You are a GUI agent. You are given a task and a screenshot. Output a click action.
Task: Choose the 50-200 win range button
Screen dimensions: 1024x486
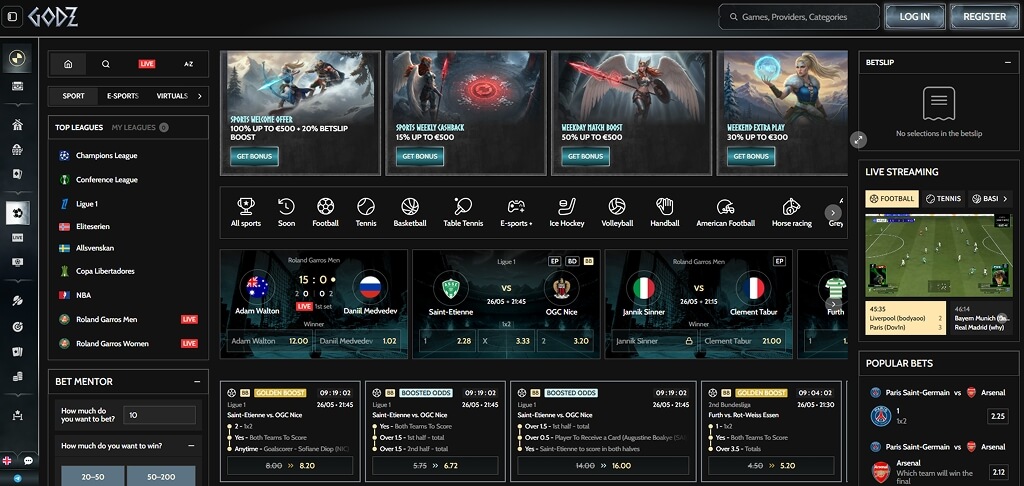161,476
